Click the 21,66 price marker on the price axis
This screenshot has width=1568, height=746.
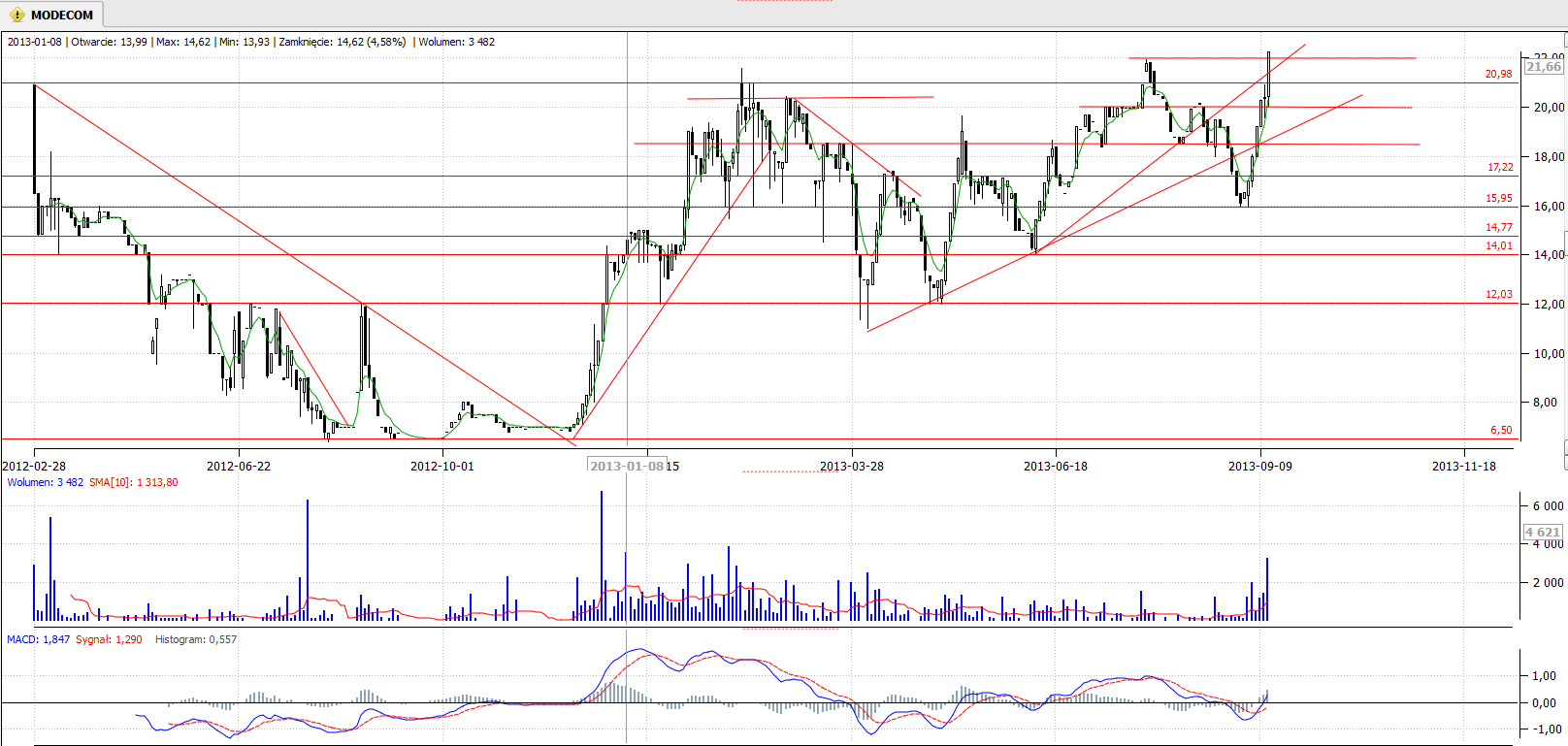(x=1543, y=66)
